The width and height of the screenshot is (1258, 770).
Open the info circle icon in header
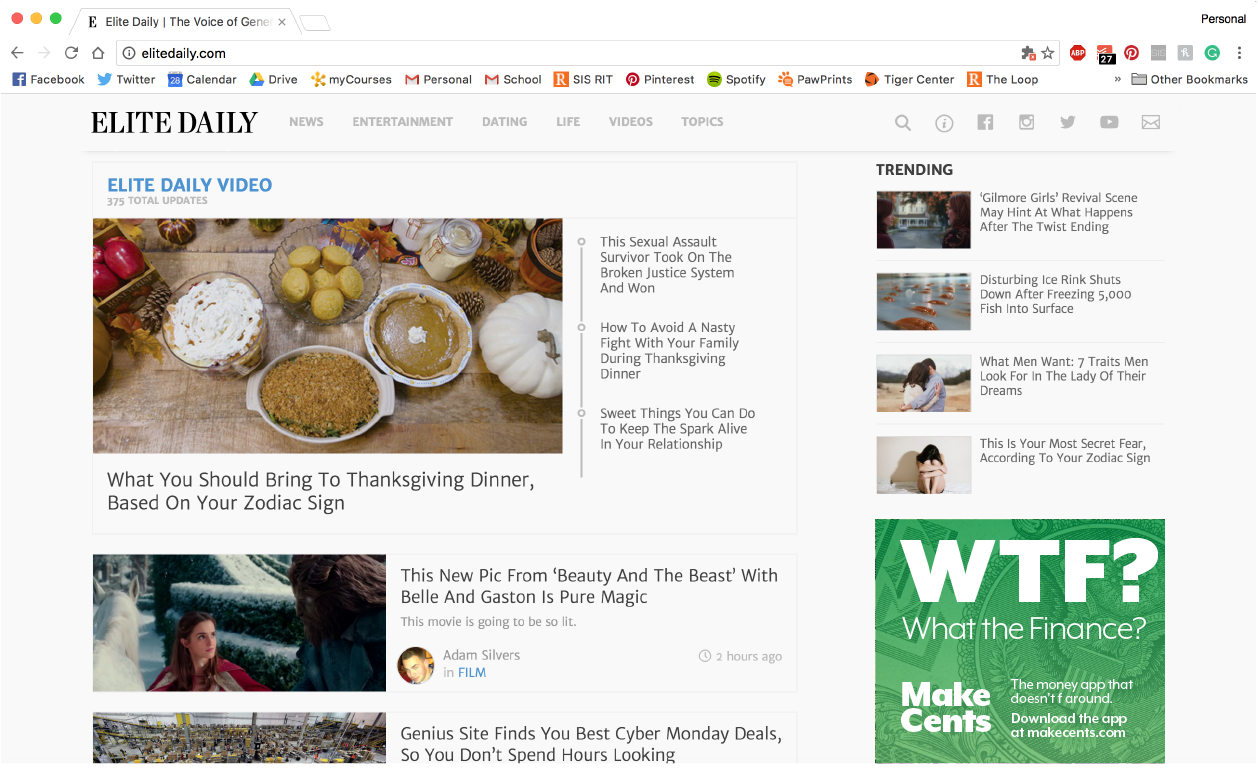[x=944, y=123]
